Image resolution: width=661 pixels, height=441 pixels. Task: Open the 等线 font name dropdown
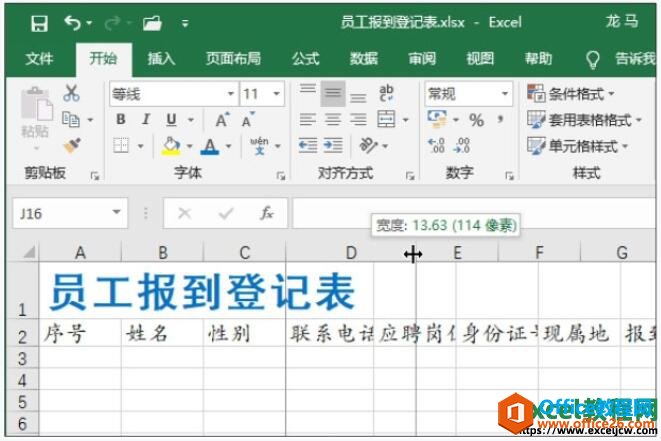point(231,94)
